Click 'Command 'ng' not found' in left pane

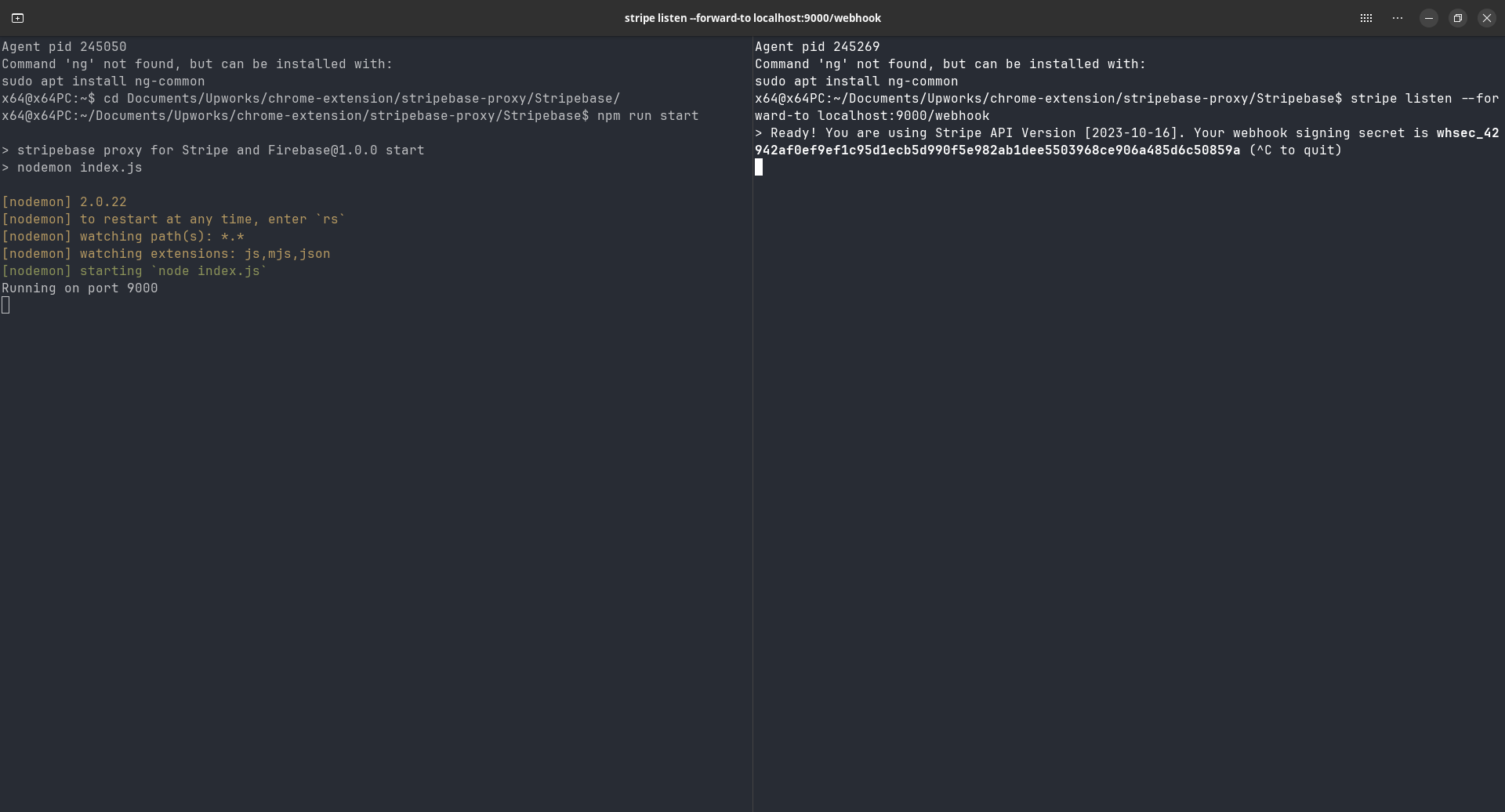click(x=198, y=64)
